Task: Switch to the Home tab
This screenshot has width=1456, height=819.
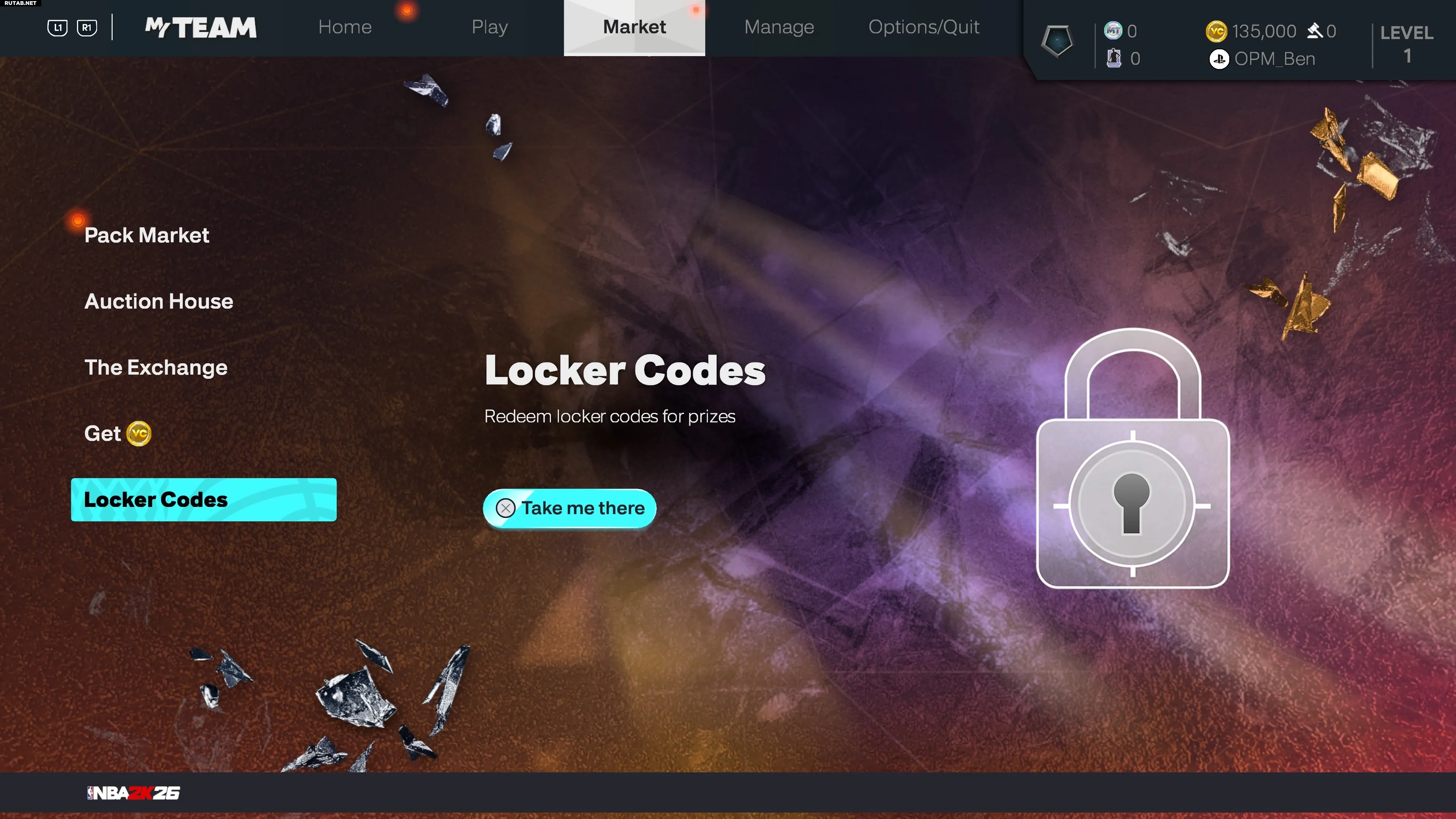Action: click(x=345, y=27)
